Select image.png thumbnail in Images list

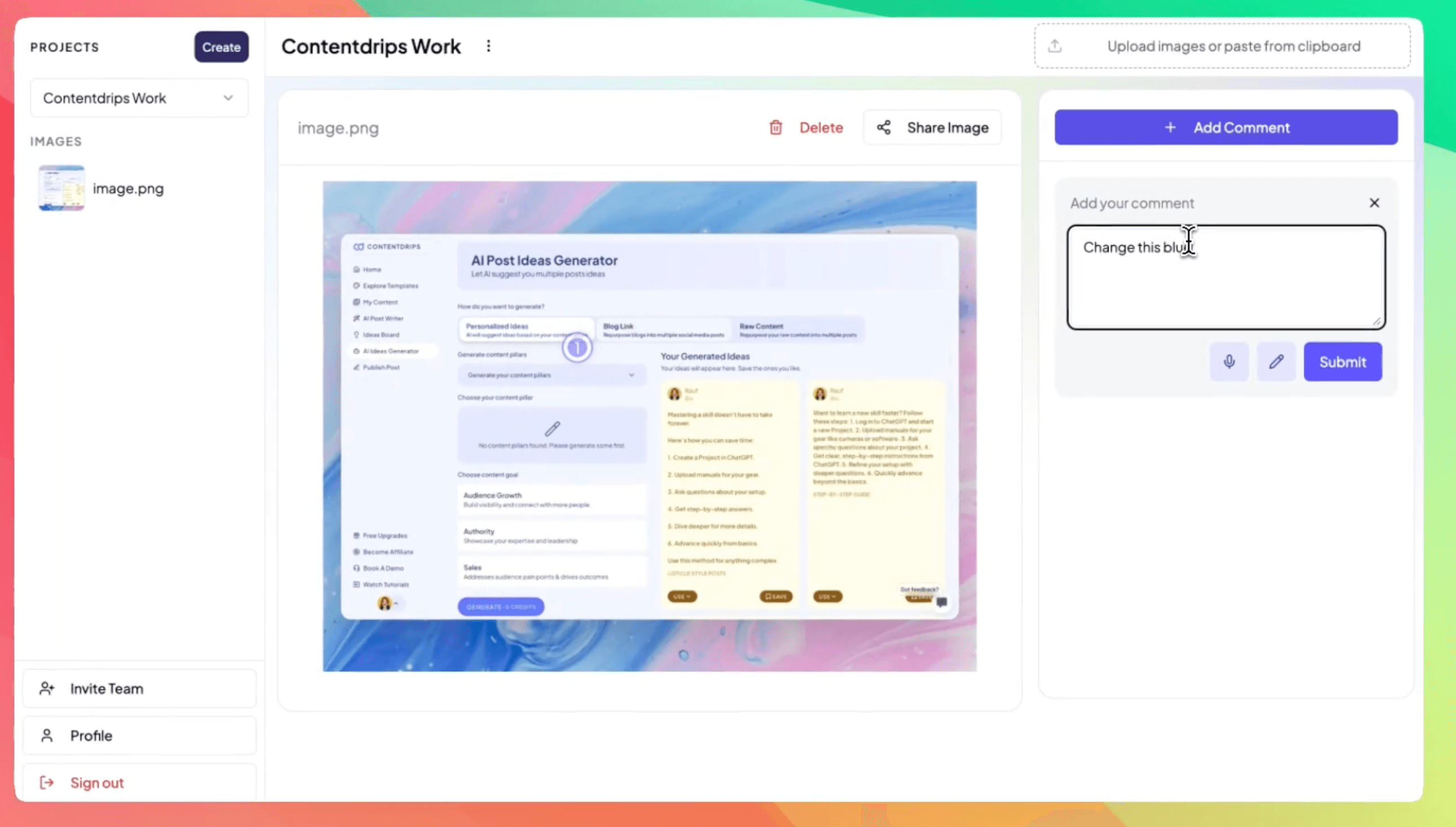[x=61, y=188]
